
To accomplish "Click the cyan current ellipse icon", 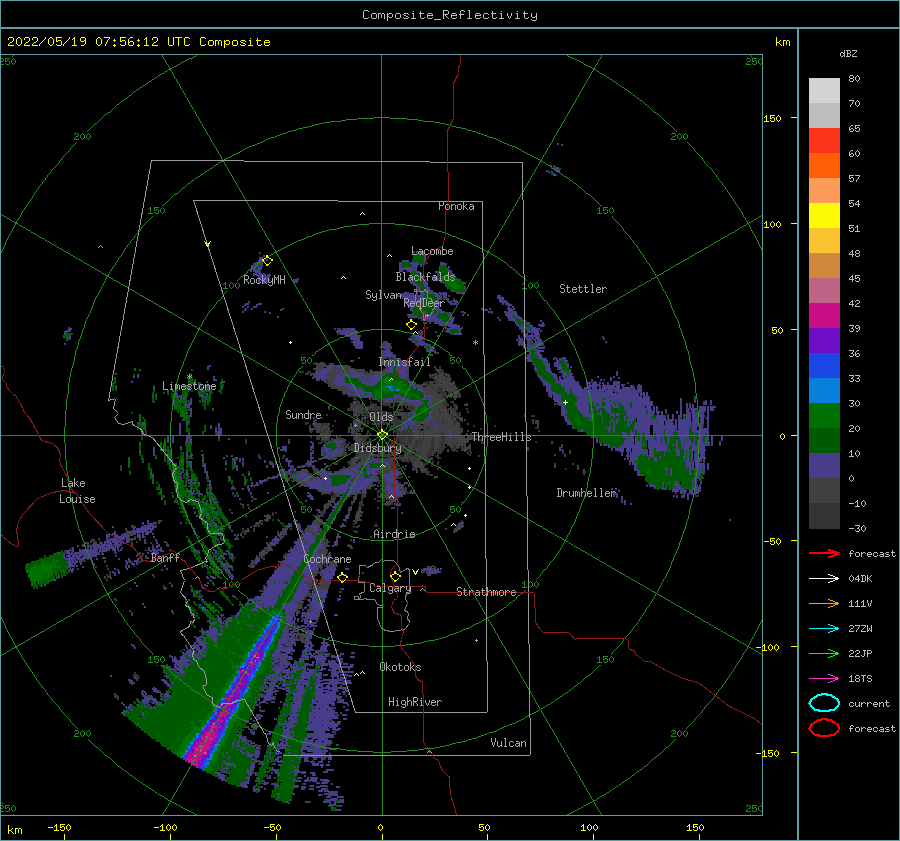I will coord(824,703).
